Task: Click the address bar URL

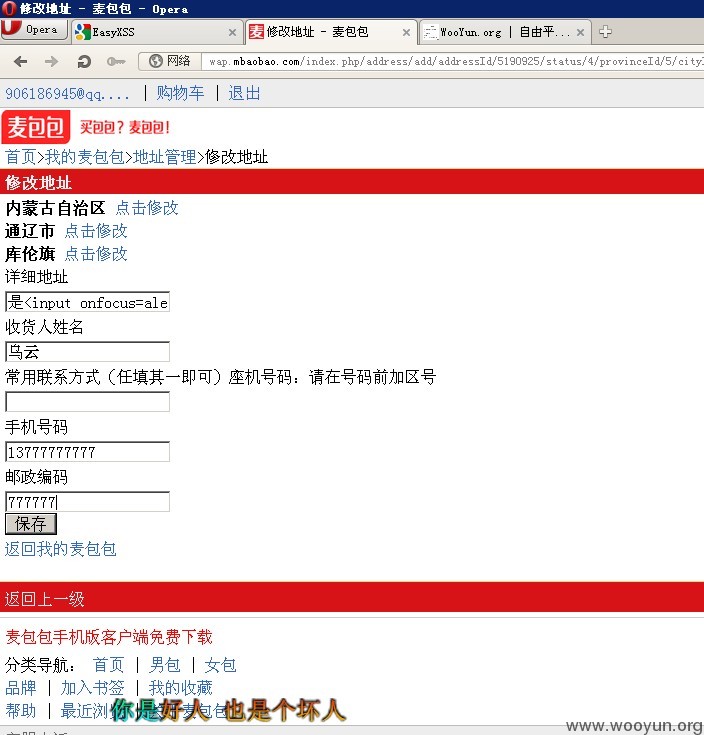Action: click(452, 61)
